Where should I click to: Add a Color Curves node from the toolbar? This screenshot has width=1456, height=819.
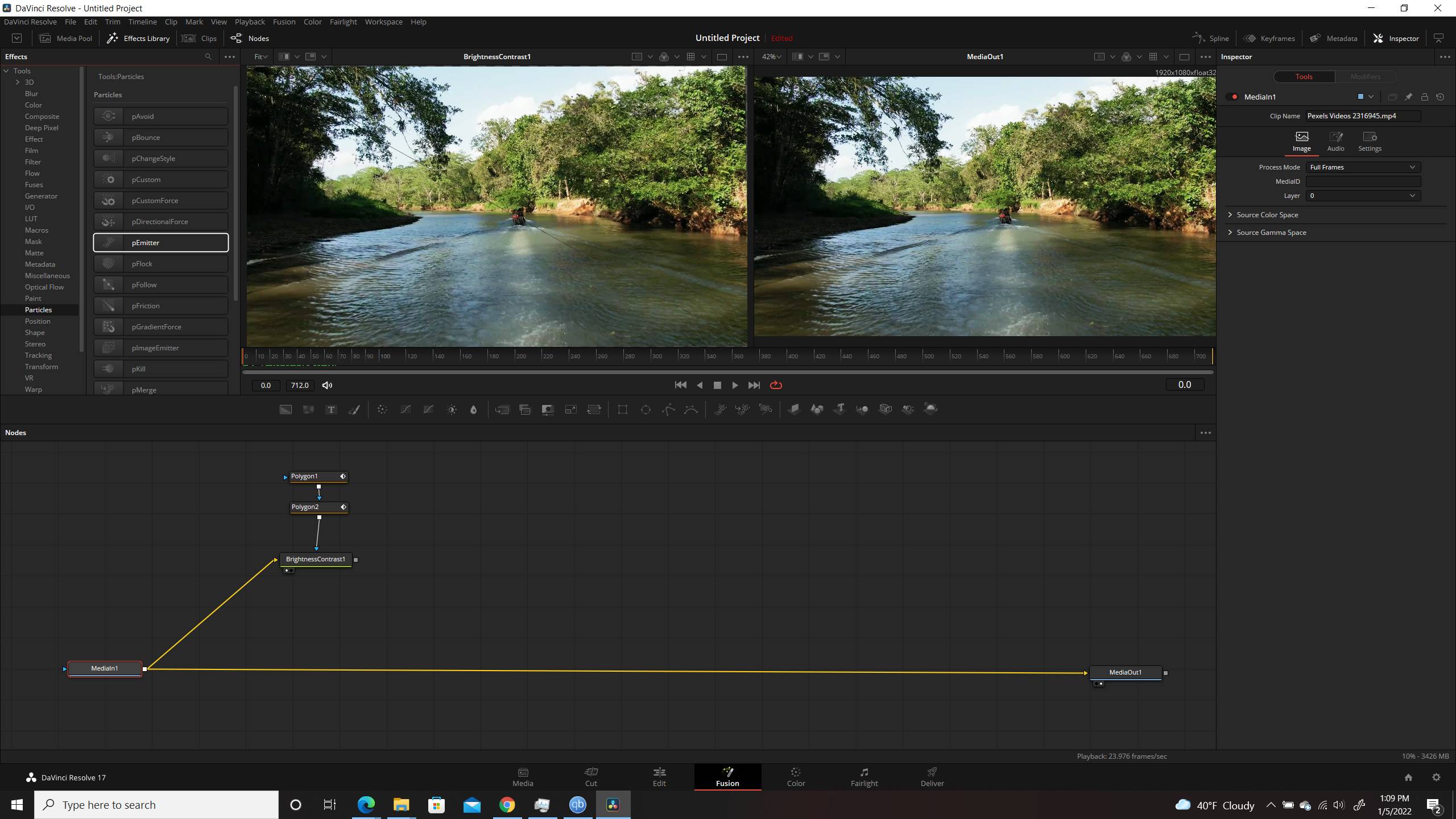(406, 409)
